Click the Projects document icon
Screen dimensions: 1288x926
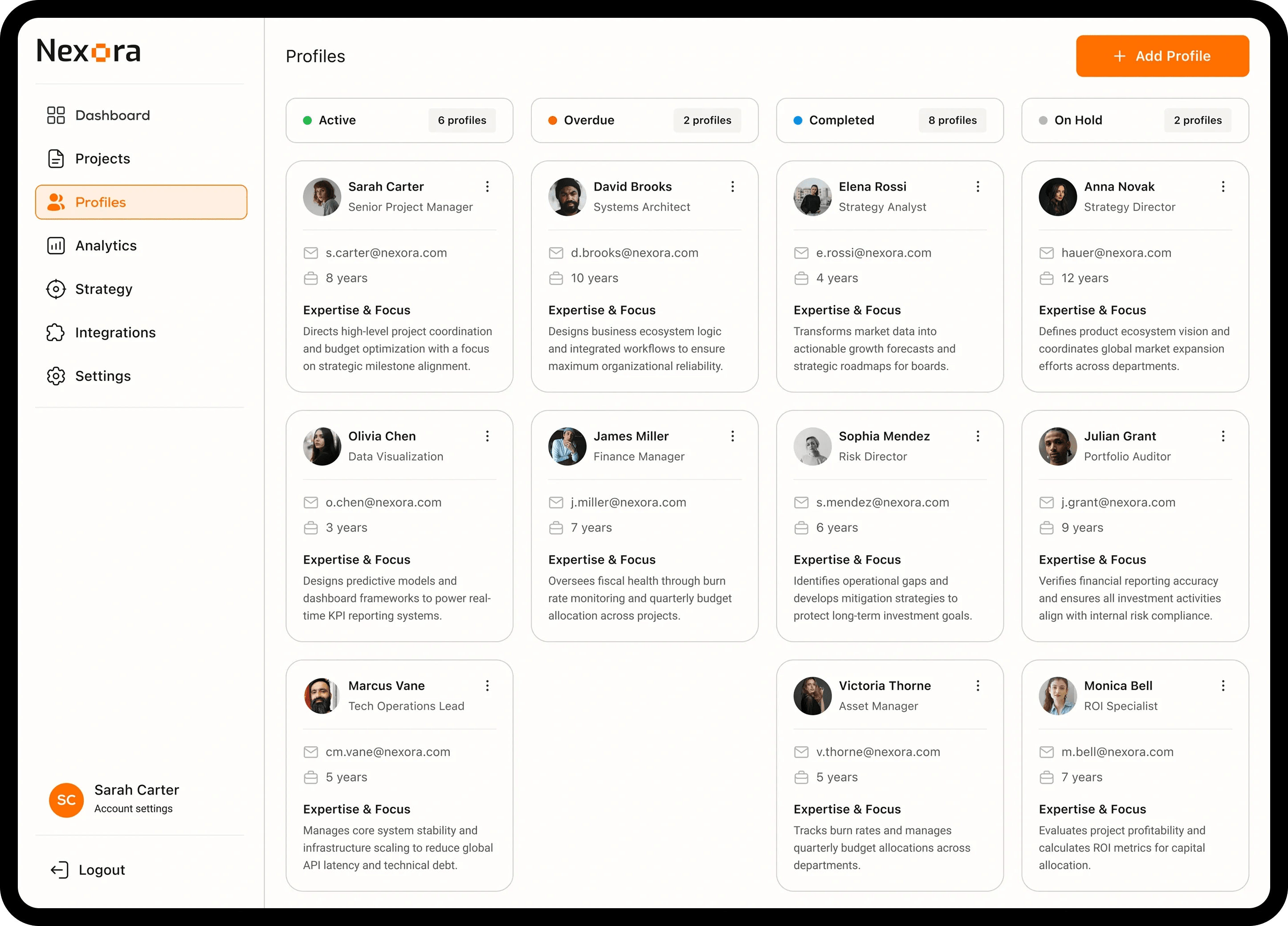coord(56,159)
